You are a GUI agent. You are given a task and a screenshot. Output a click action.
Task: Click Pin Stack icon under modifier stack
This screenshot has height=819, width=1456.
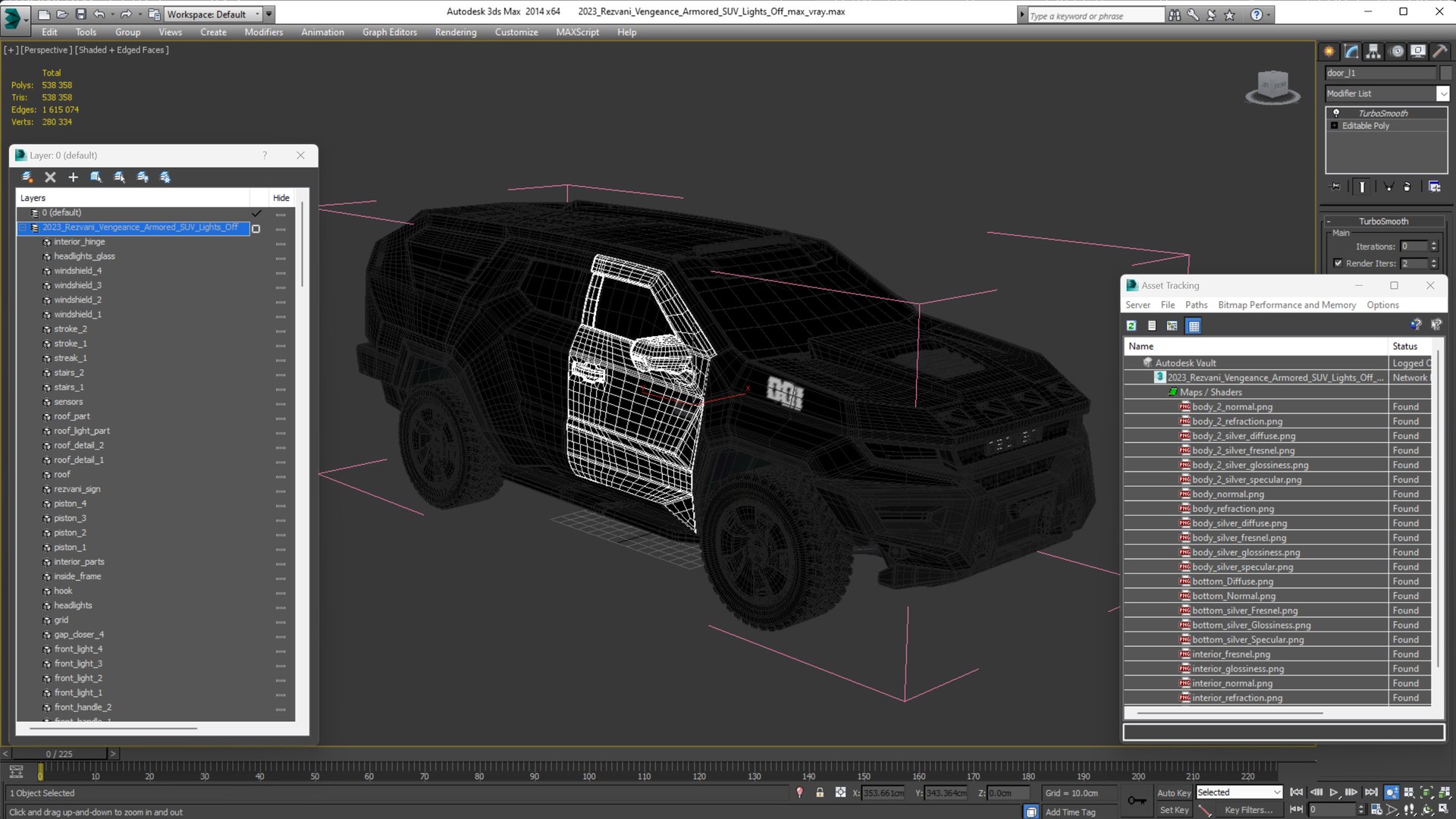click(x=1335, y=187)
